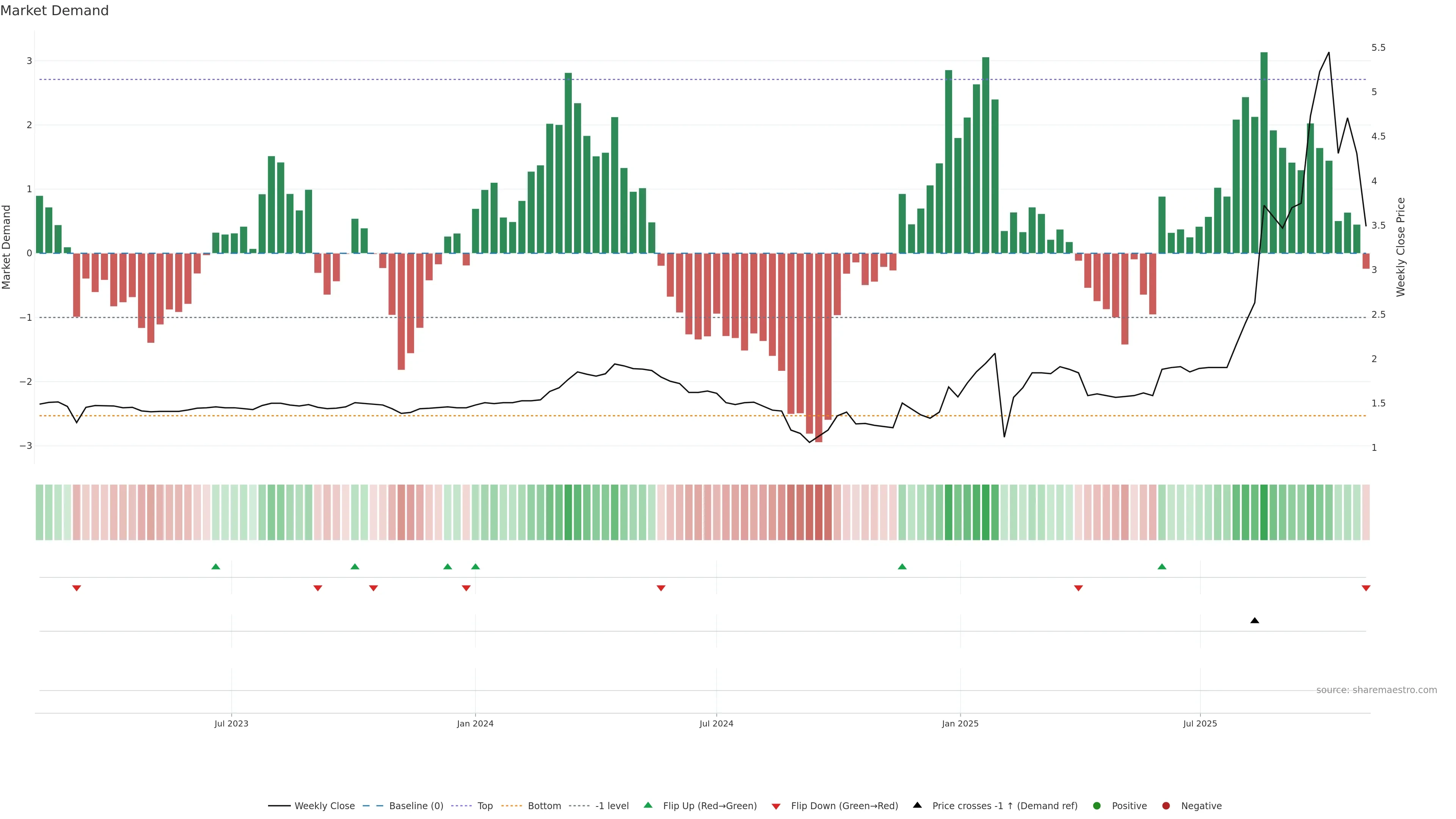1456x819 pixels.
Task: Toggle the -1 level legend item
Action: coord(612,805)
